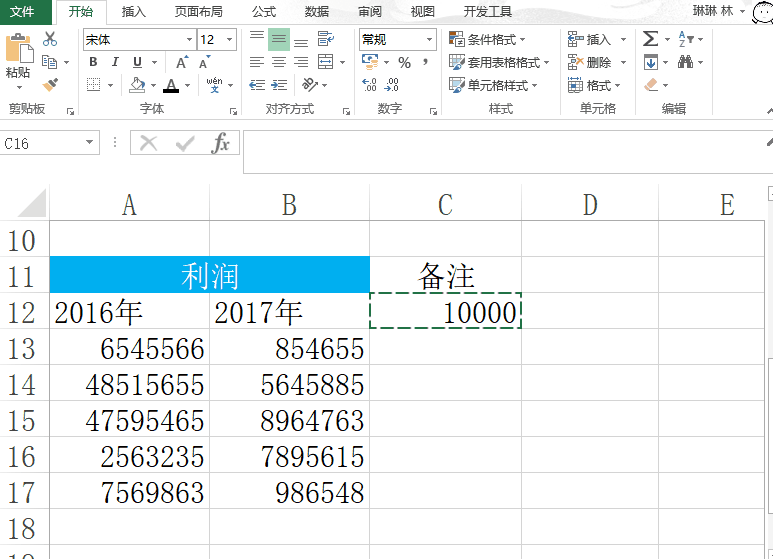Toggle Underline formatting
The height and width of the screenshot is (559, 773).
(138, 62)
